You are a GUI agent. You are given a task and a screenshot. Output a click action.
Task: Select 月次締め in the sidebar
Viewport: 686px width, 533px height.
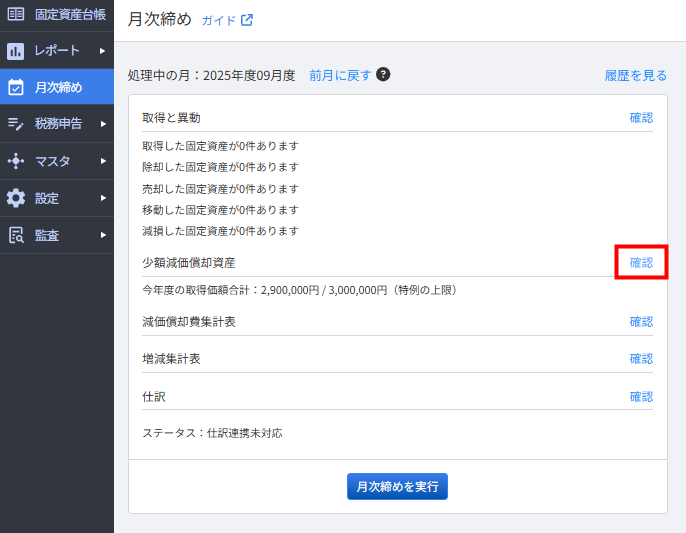click(x=57, y=87)
